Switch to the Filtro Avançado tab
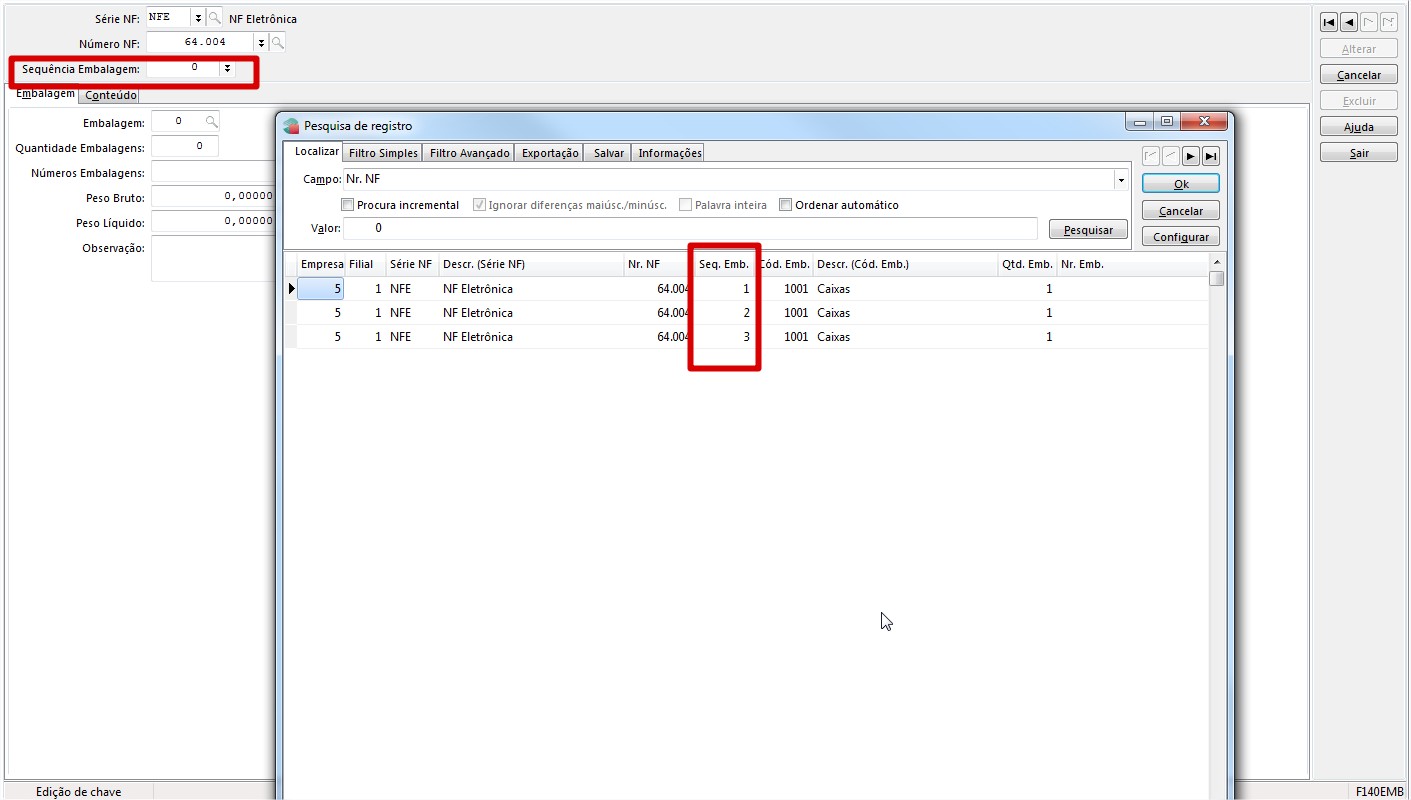The height and width of the screenshot is (800, 1411). point(469,153)
